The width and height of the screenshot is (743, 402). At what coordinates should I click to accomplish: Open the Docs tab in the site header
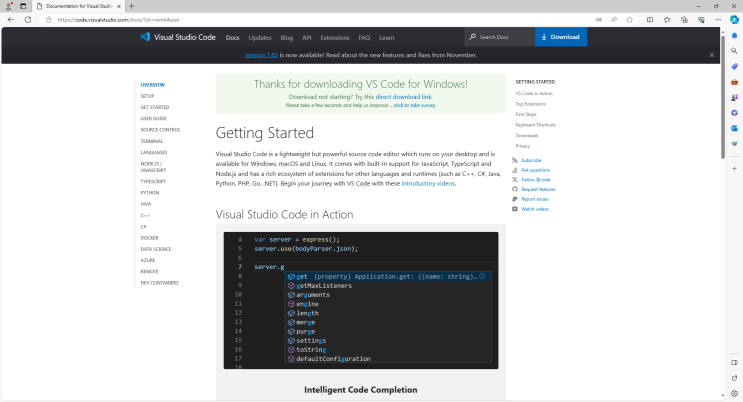[x=232, y=37]
